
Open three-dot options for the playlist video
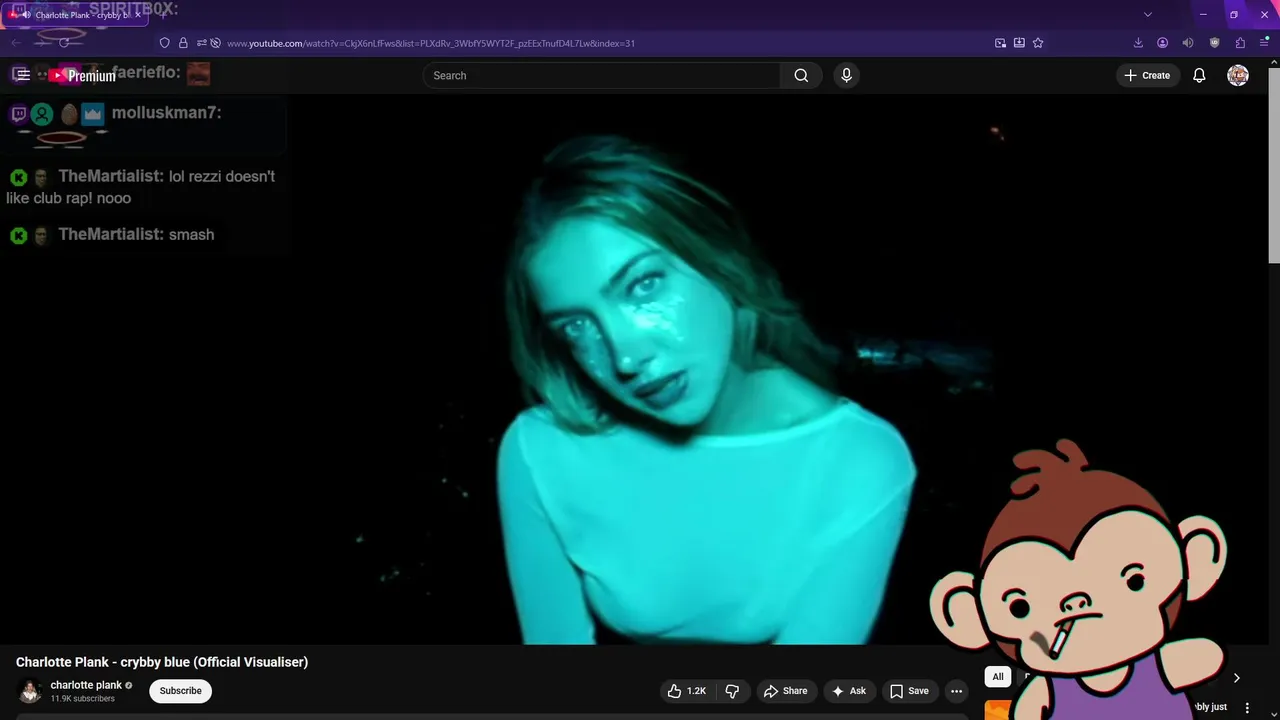(x=1247, y=707)
